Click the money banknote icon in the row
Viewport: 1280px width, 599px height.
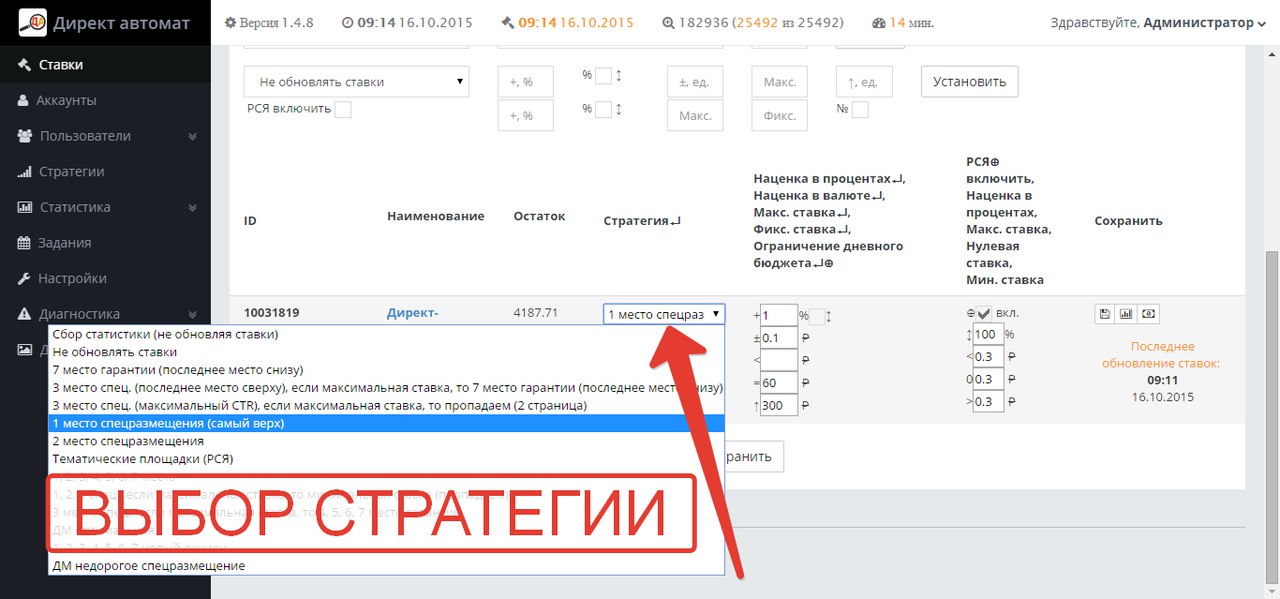(1148, 314)
